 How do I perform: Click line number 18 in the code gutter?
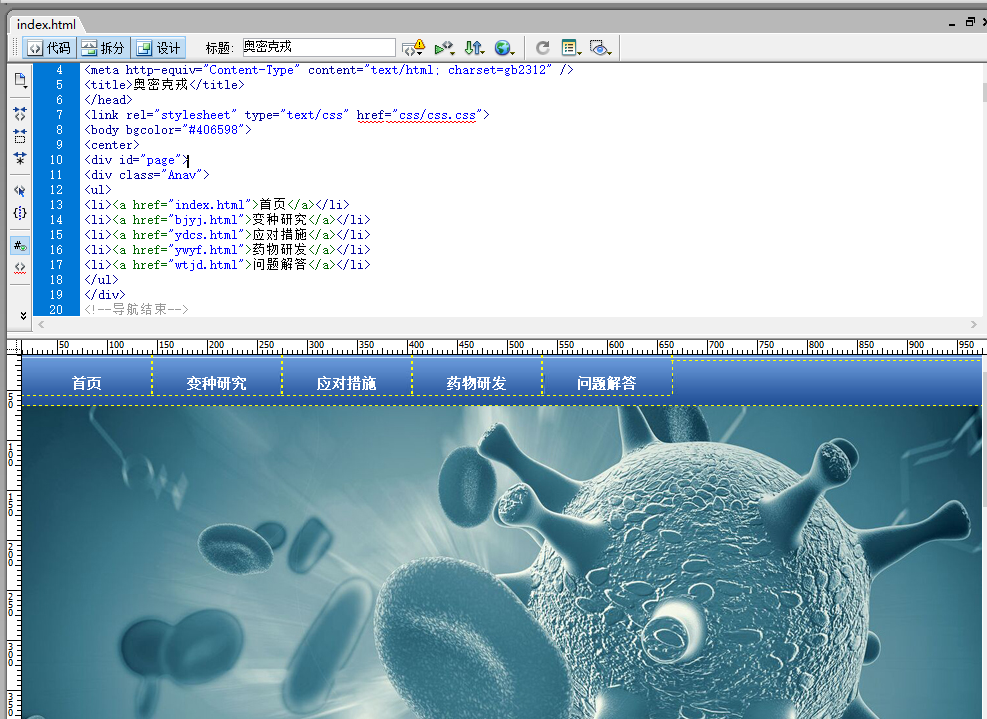click(x=56, y=280)
